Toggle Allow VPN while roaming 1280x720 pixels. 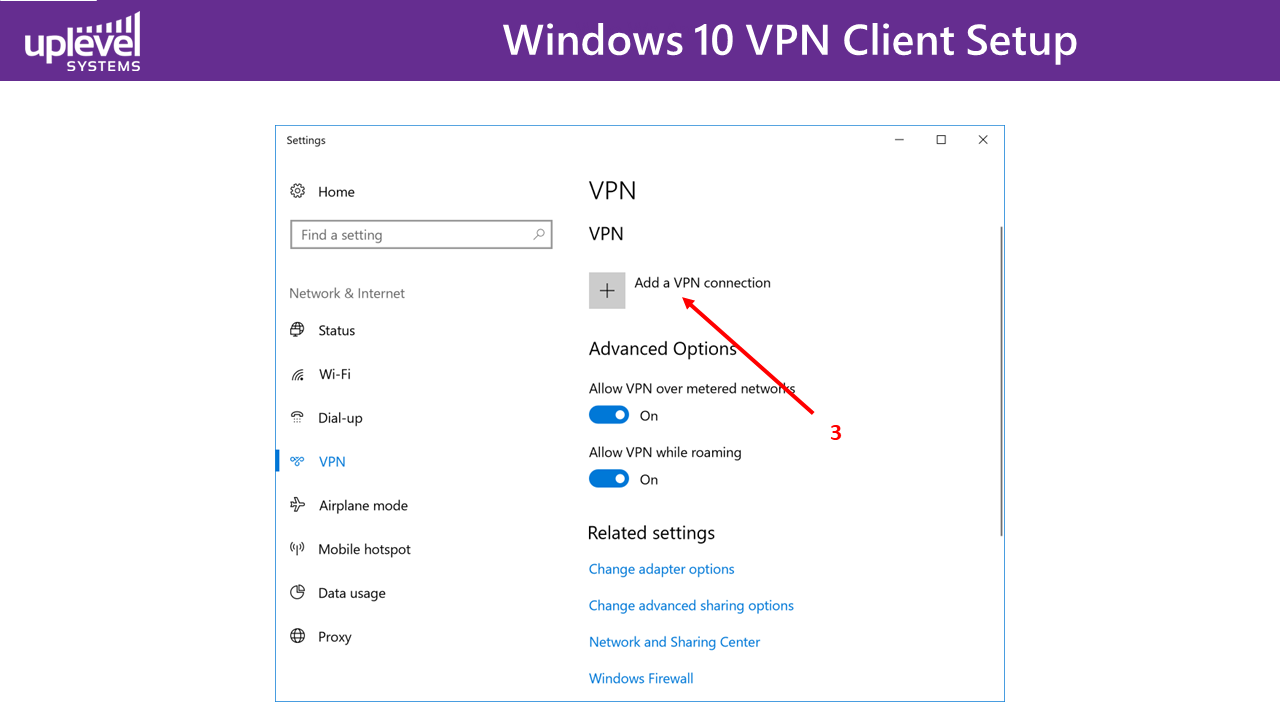[609, 479]
